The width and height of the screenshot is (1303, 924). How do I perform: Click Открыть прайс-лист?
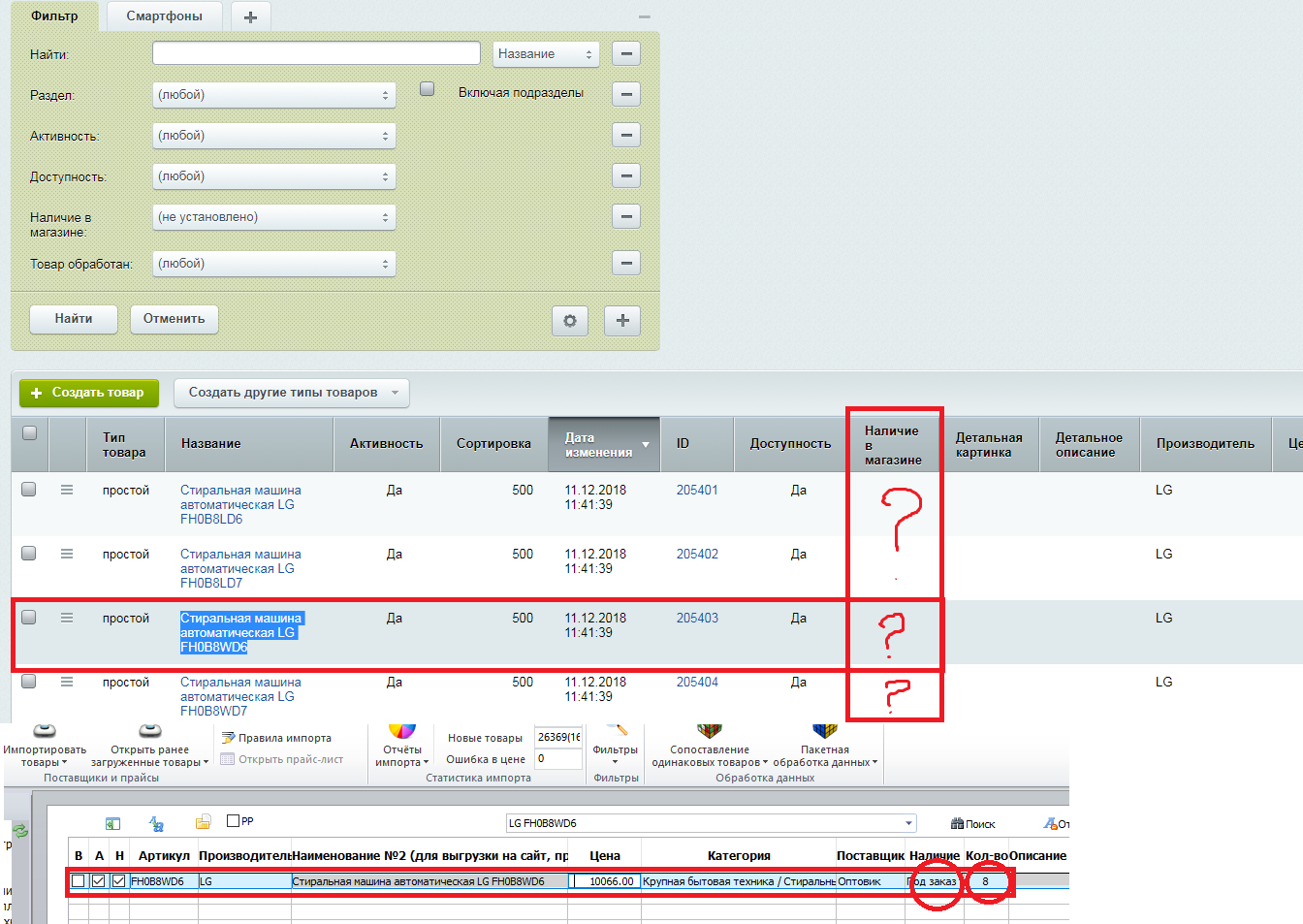(x=282, y=759)
